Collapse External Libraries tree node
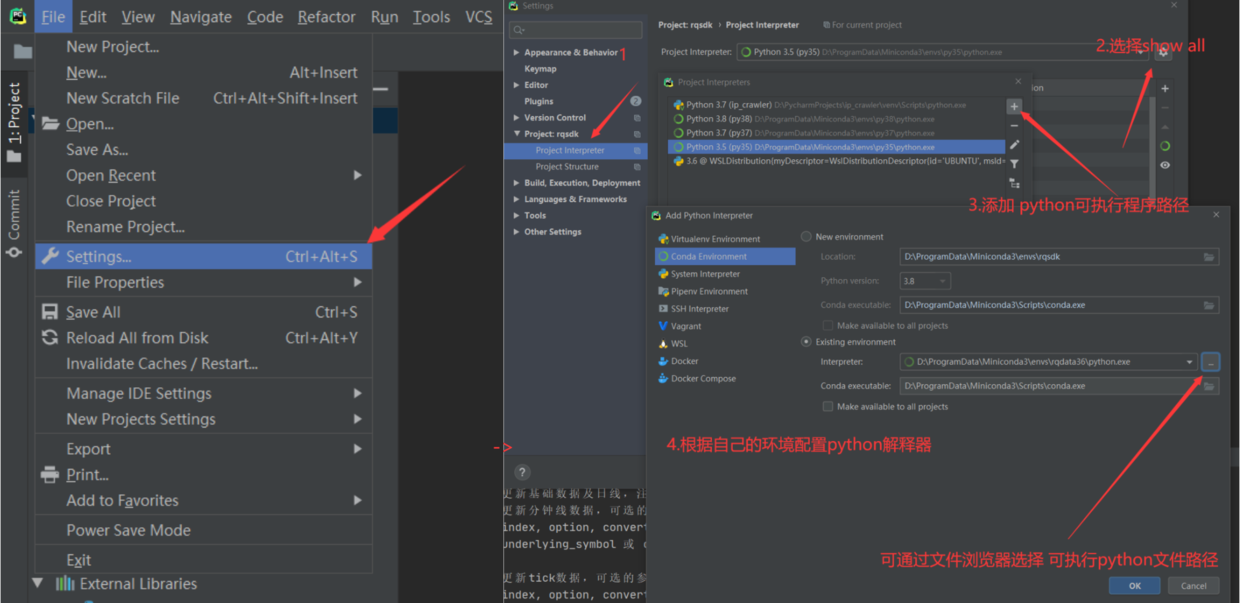 tap(38, 583)
